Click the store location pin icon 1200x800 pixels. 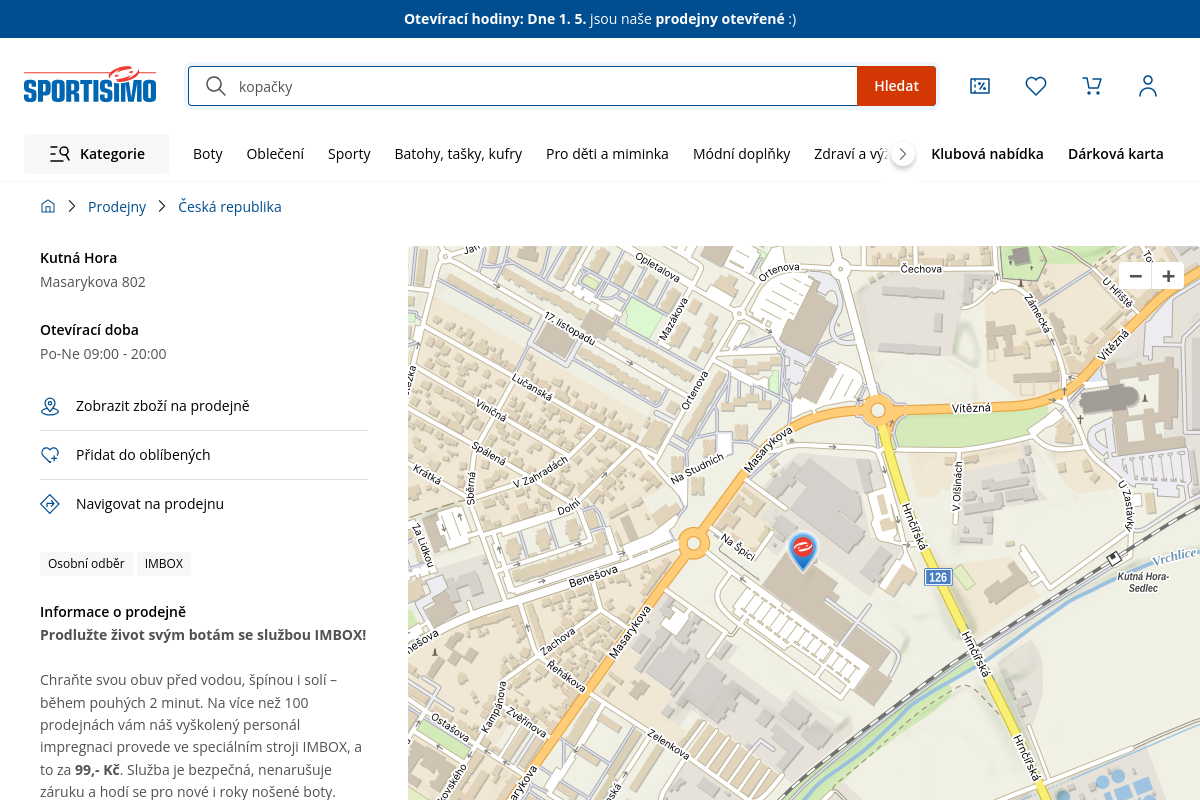pyautogui.click(x=50, y=406)
